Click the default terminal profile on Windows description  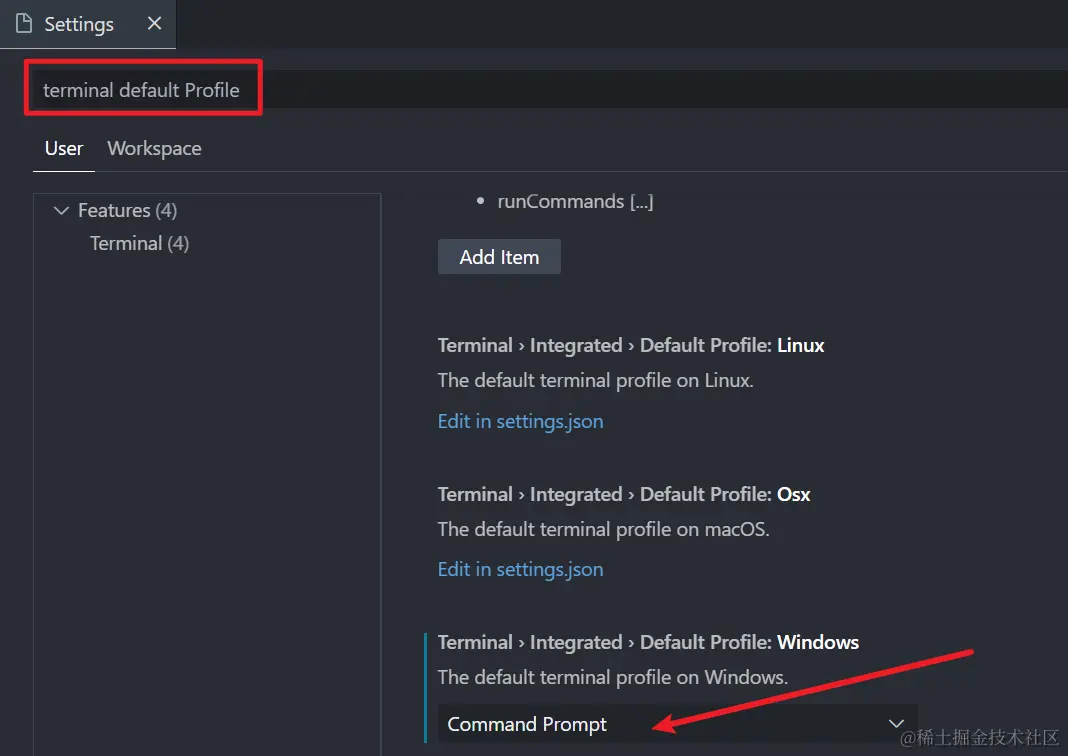coord(615,677)
